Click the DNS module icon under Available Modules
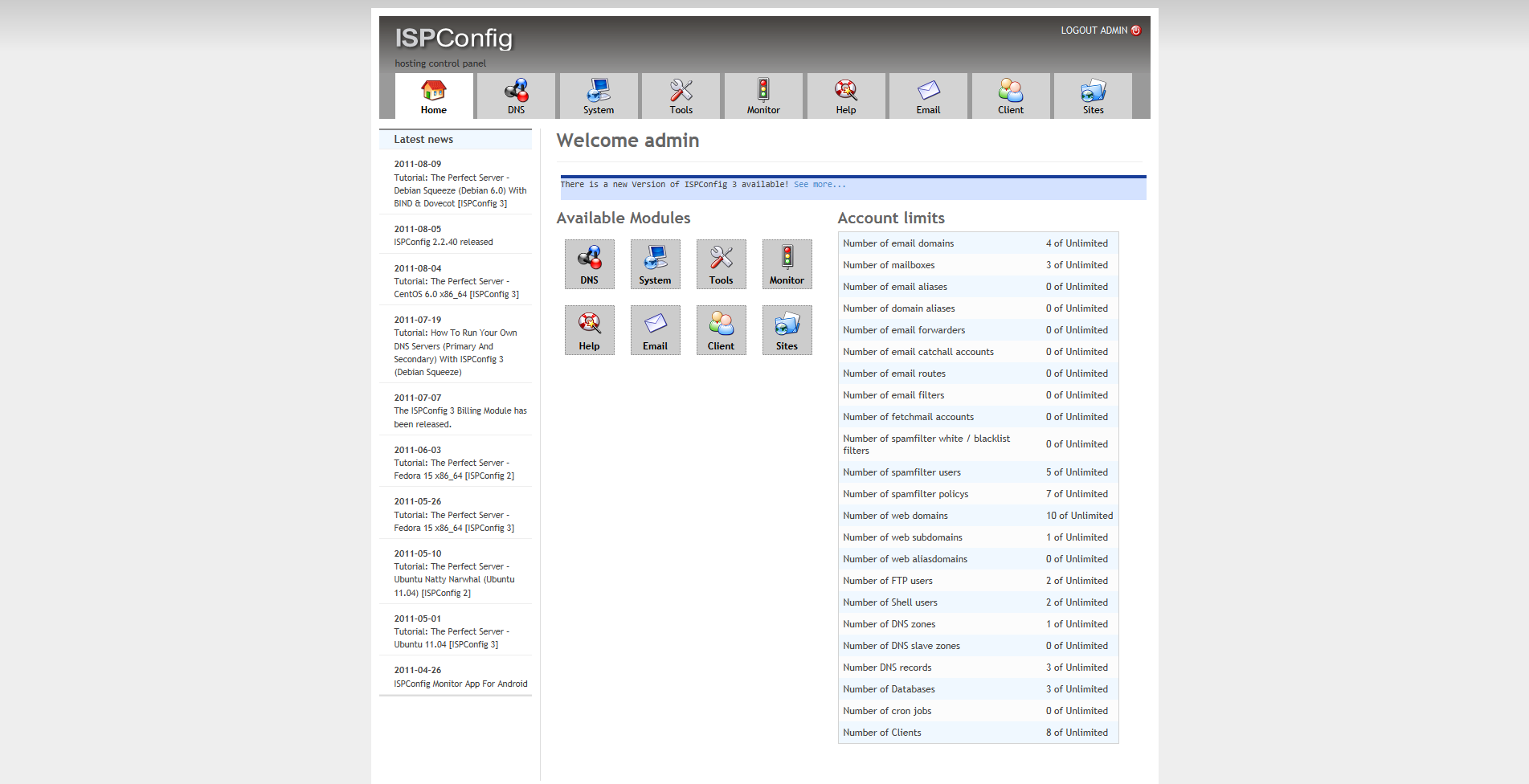Screen dimensions: 1529x784 click(590, 264)
